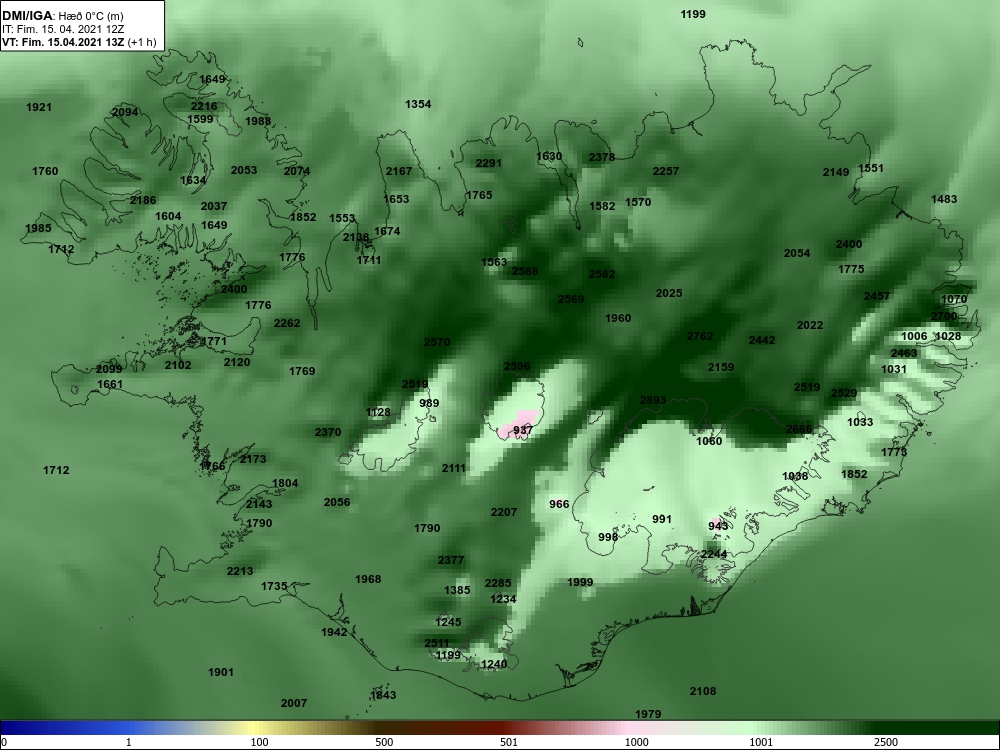Click the legend label '501'
Viewport: 1000px width, 750px height.
point(508,742)
